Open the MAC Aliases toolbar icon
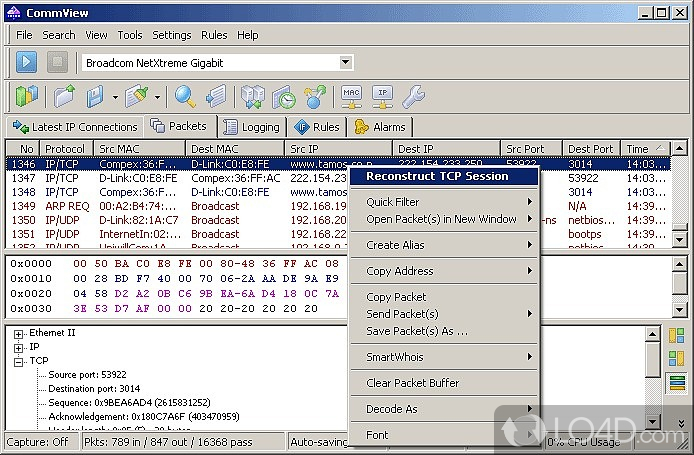Image resolution: width=694 pixels, height=455 pixels. (x=351, y=97)
